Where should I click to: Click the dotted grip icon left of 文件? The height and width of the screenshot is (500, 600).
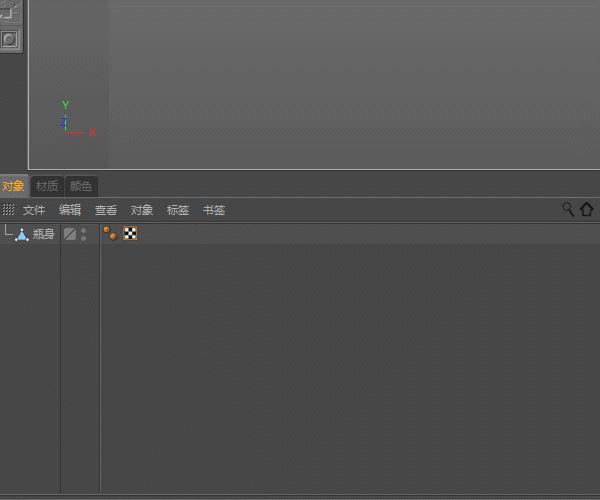pyautogui.click(x=8, y=209)
